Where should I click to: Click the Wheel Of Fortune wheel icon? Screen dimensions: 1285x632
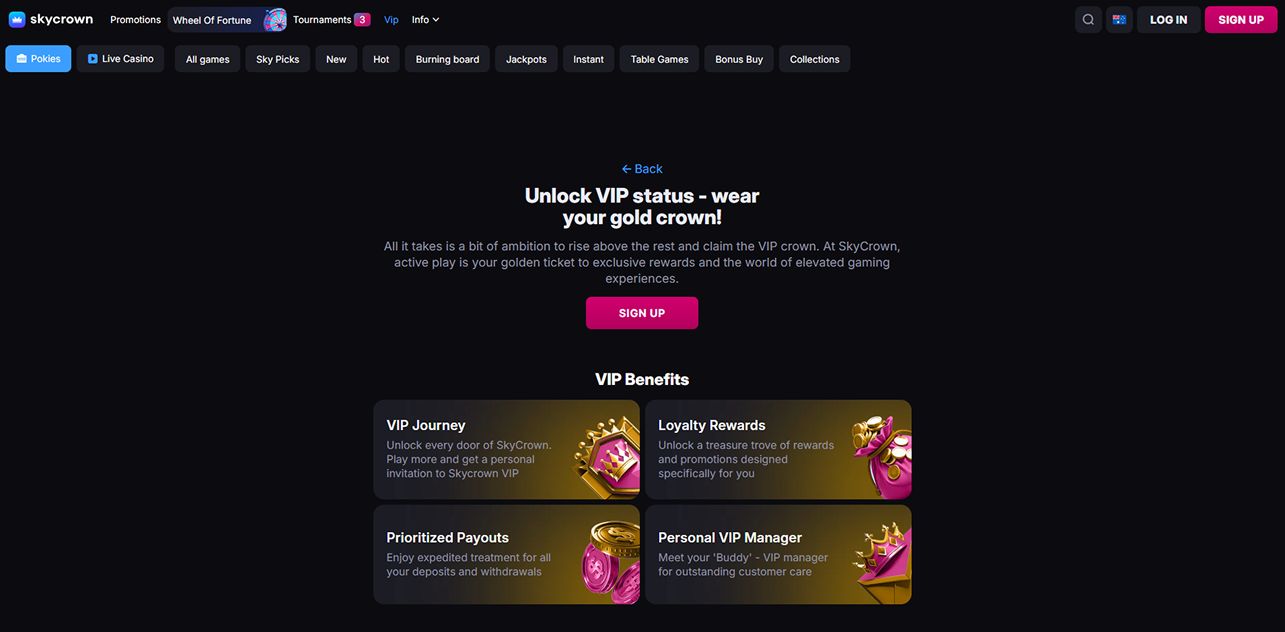point(275,20)
